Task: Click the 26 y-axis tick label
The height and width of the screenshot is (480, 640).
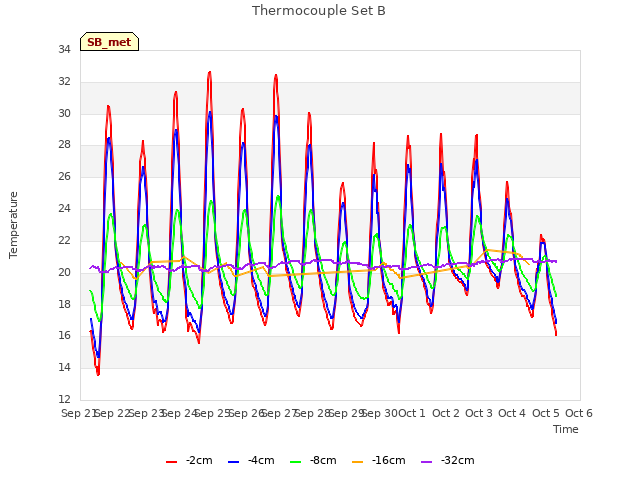Action: [x=64, y=177]
